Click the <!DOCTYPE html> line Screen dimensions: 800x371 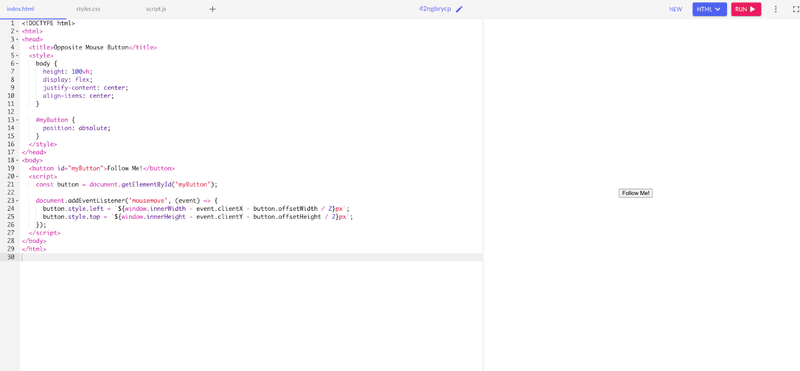(48, 23)
